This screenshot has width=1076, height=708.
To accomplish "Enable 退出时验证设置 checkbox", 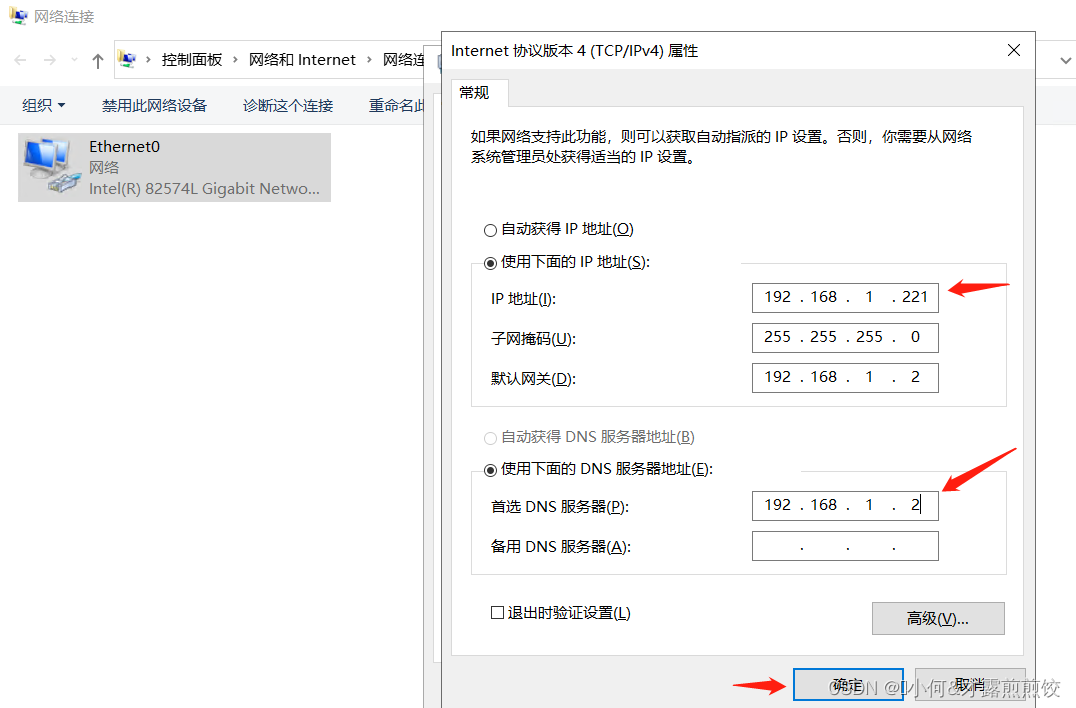I will click(498, 613).
